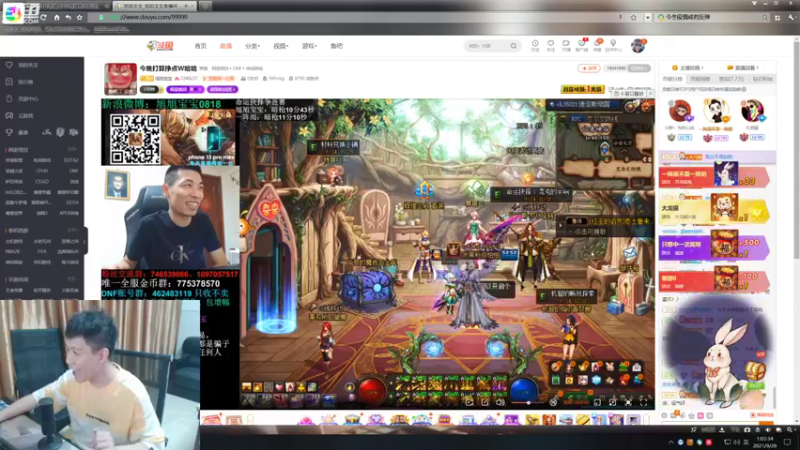Open My Follows heart icon in sidebar
Viewport: 800px width, 450px height.
point(9,65)
